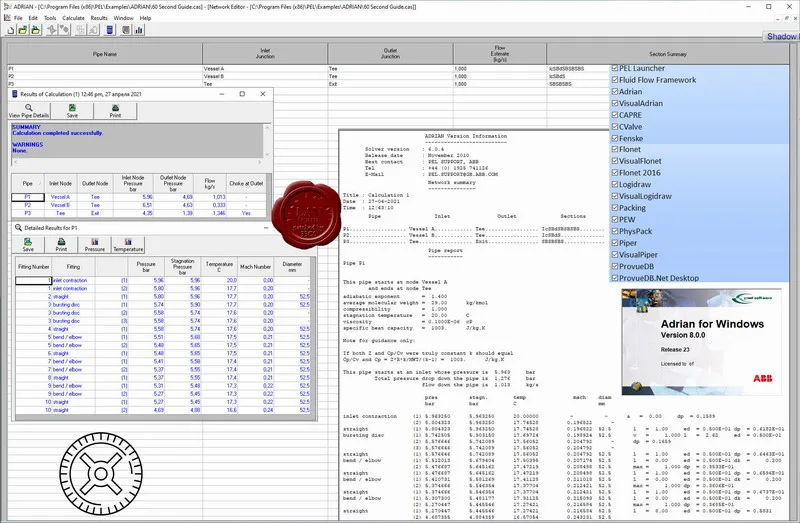Click the Stagnation Pressure column header
This screenshot has width=800, height=523.
pyautogui.click(x=182, y=266)
